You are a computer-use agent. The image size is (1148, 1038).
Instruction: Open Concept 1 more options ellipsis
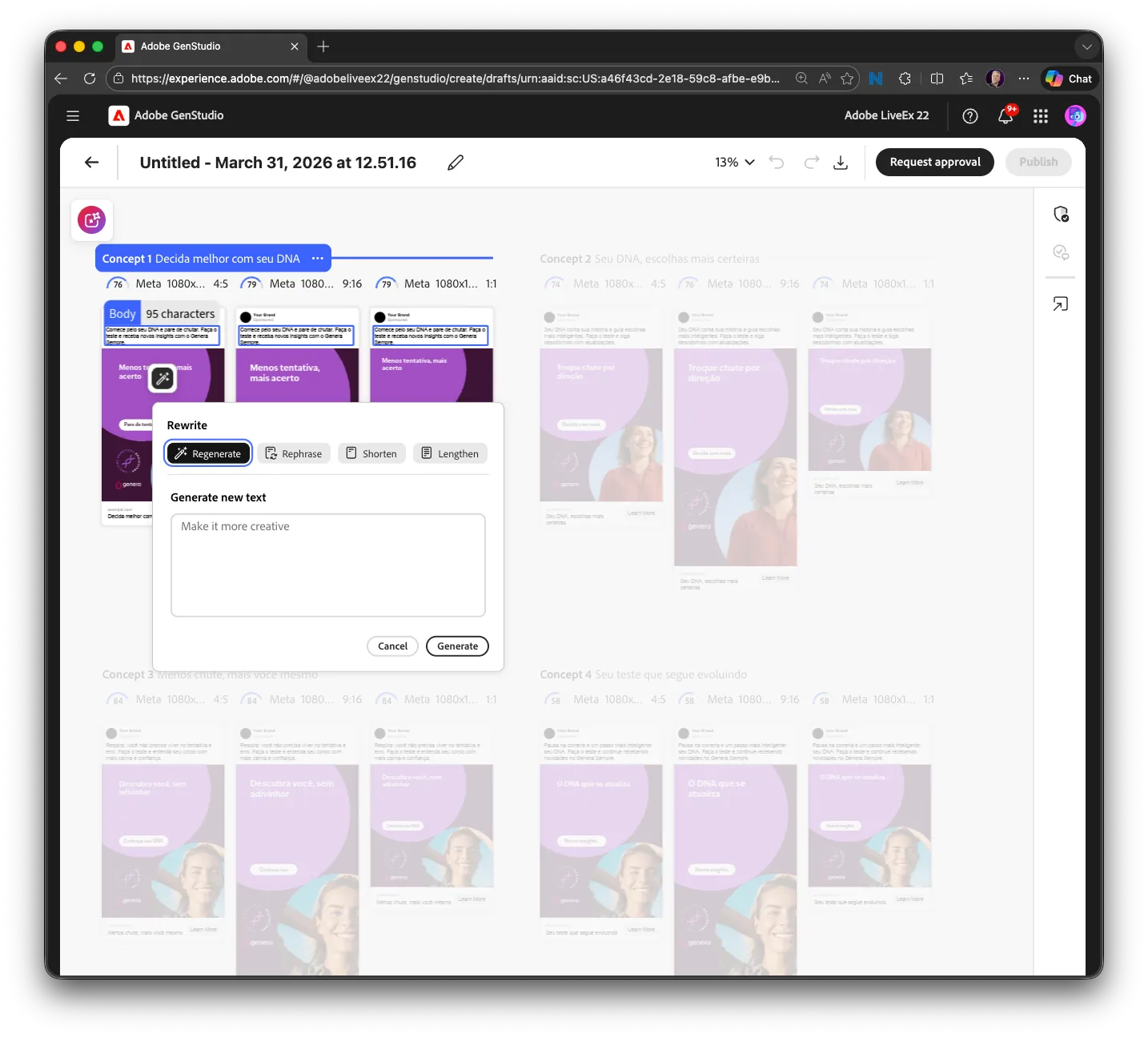(318, 258)
